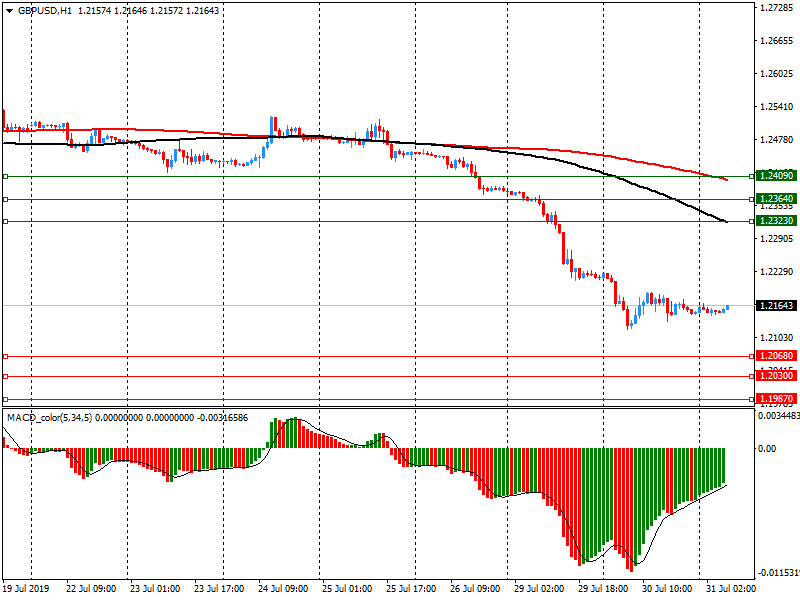
Task: Select right handle of the 1.23230 green line
Action: click(752, 221)
